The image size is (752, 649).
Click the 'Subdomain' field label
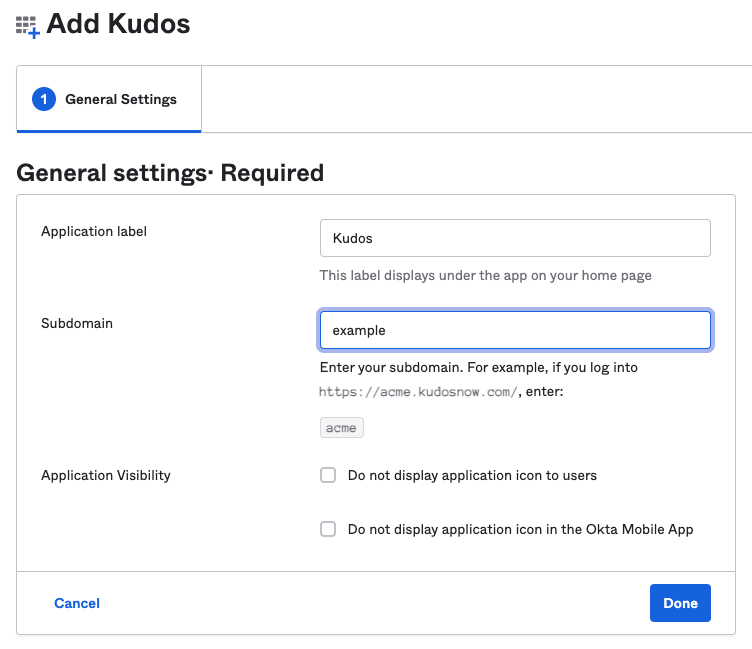[77, 323]
